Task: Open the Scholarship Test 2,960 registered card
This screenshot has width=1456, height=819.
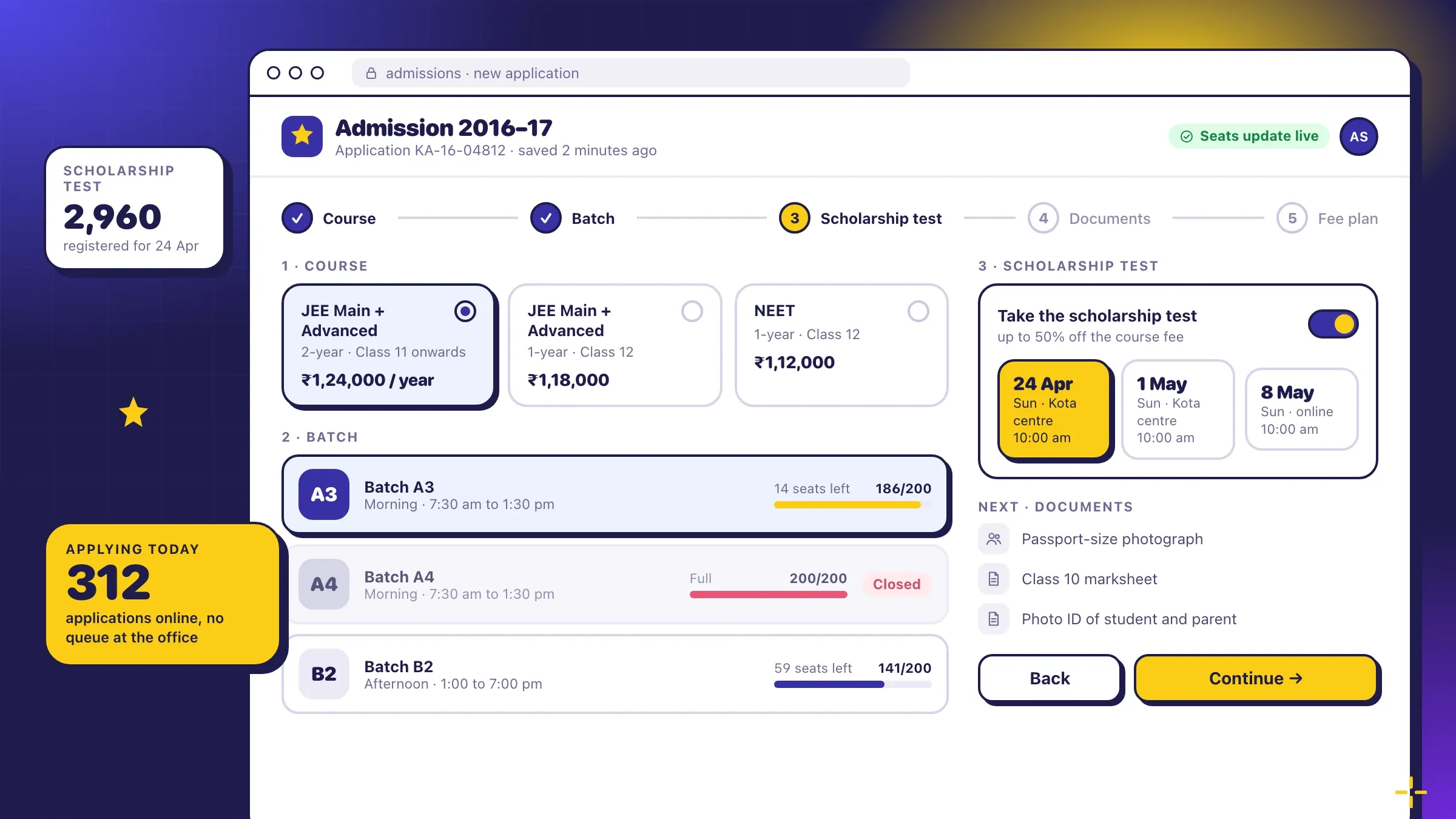Action: [x=135, y=208]
